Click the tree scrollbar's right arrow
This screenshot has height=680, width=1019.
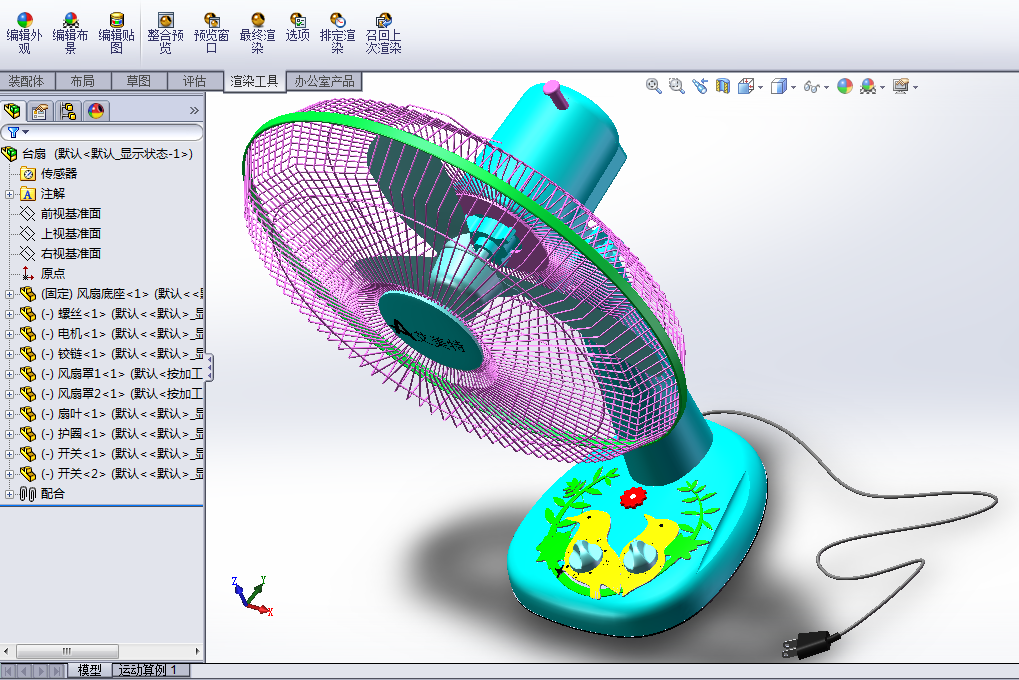click(198, 651)
